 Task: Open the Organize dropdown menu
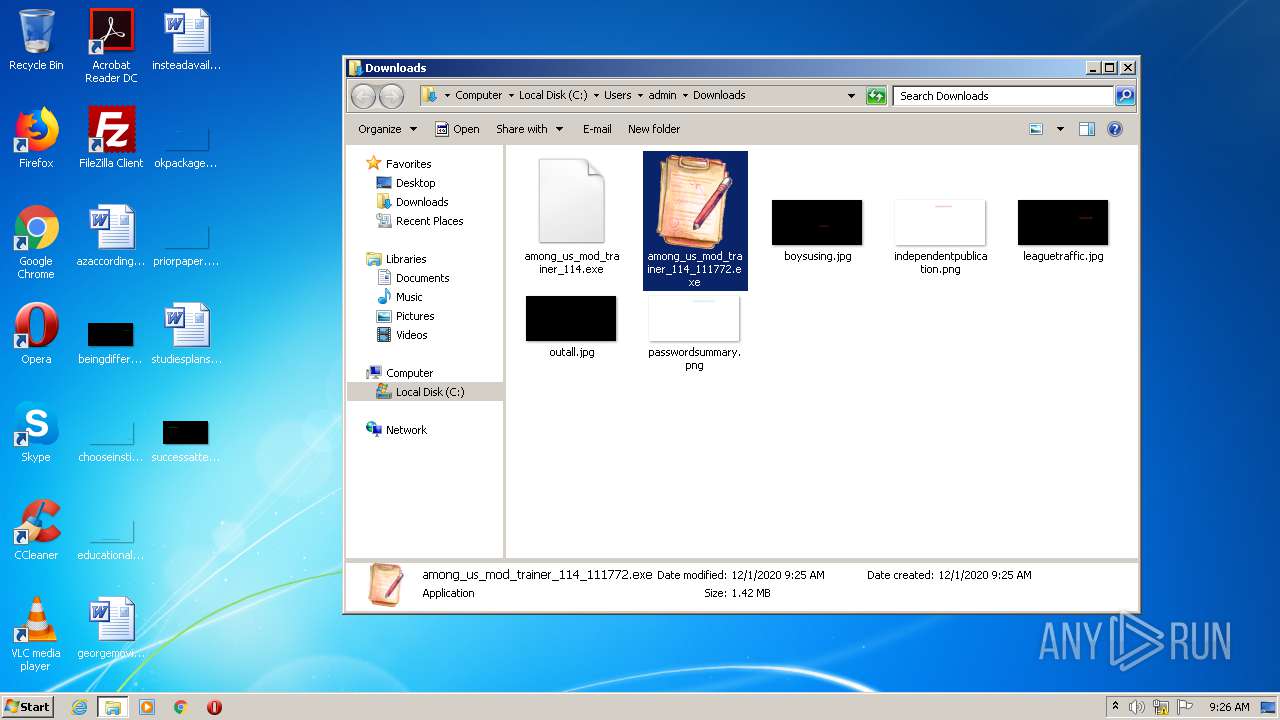point(387,129)
